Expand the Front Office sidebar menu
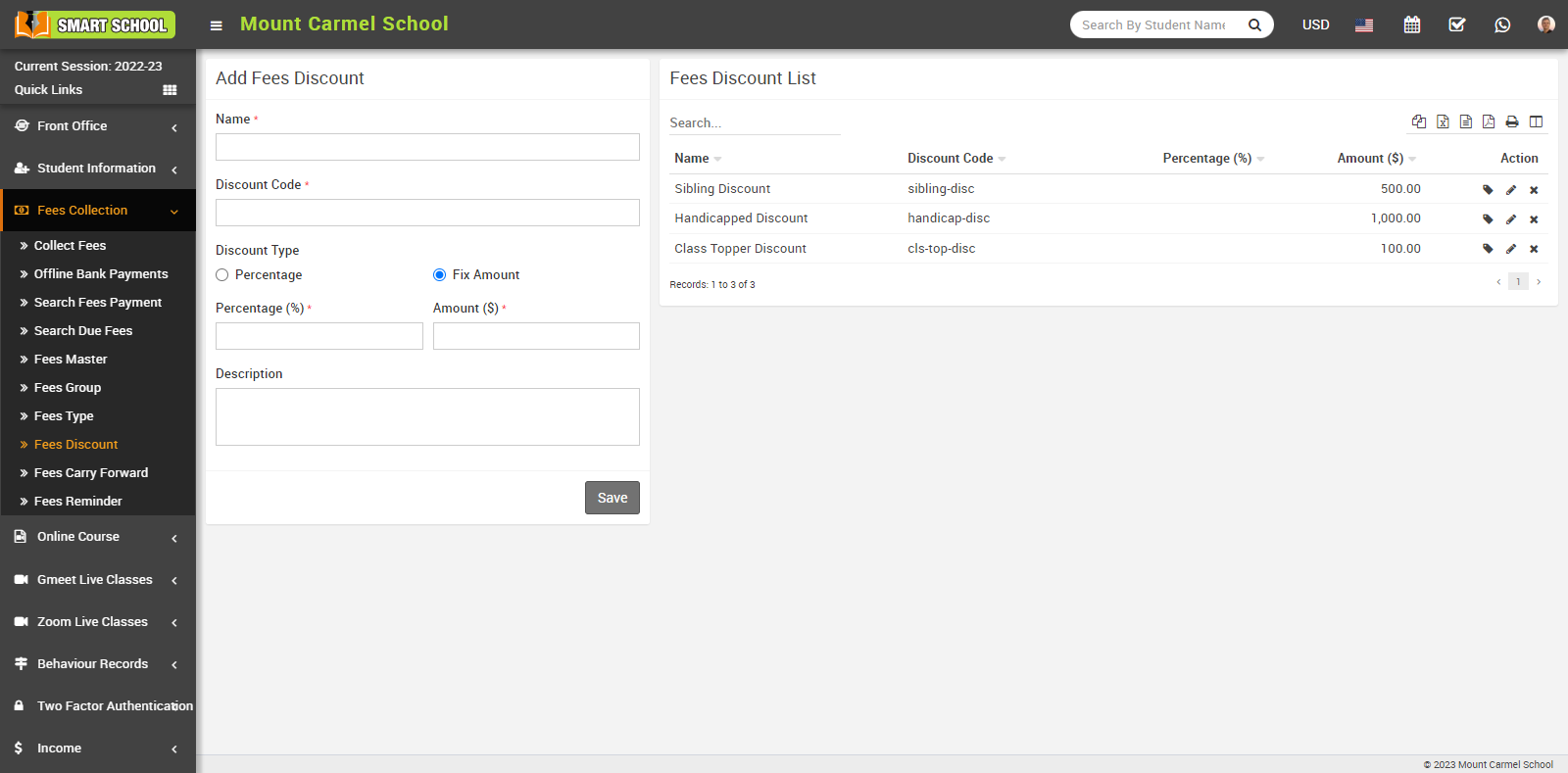Image resolution: width=1568 pixels, height=773 pixels. [97, 126]
